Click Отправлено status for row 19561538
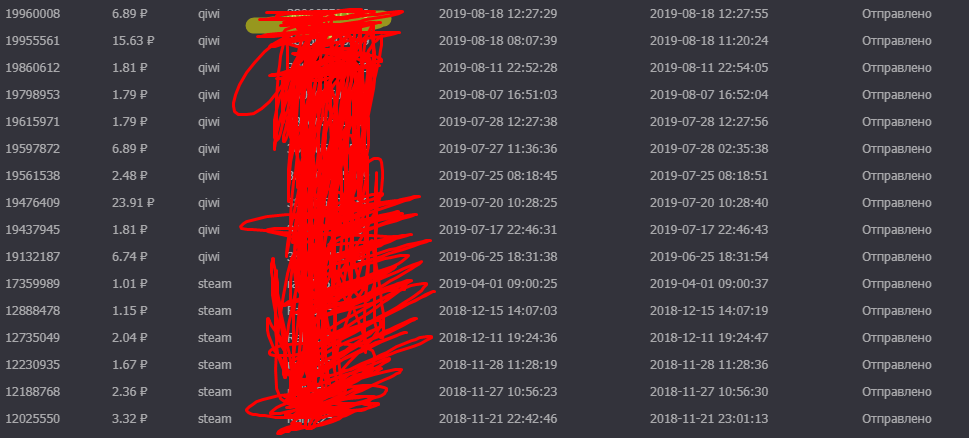Viewport: 969px width, 438px height. pyautogui.click(x=897, y=176)
